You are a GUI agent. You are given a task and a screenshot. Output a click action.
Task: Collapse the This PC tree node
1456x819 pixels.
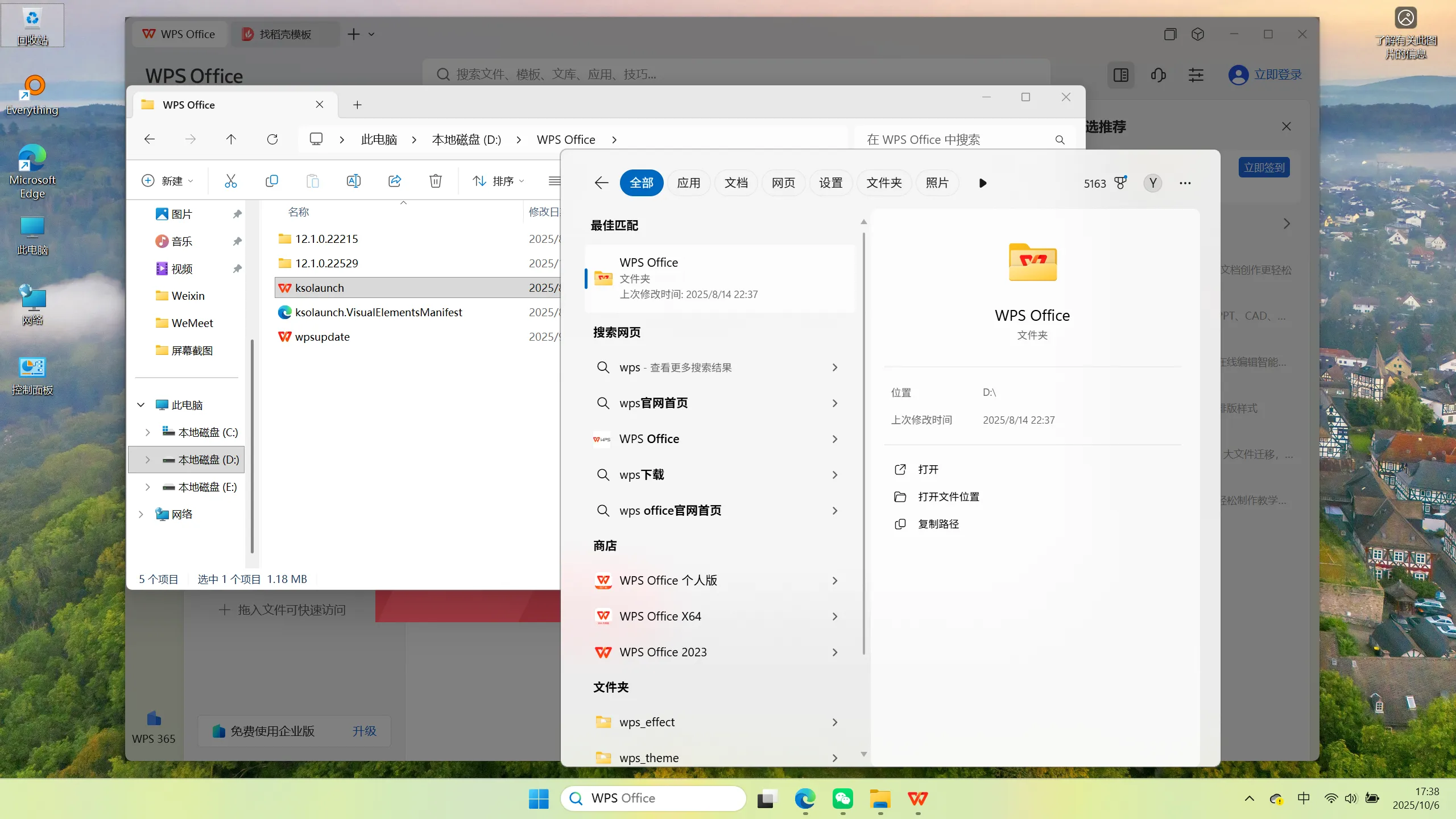tap(140, 405)
